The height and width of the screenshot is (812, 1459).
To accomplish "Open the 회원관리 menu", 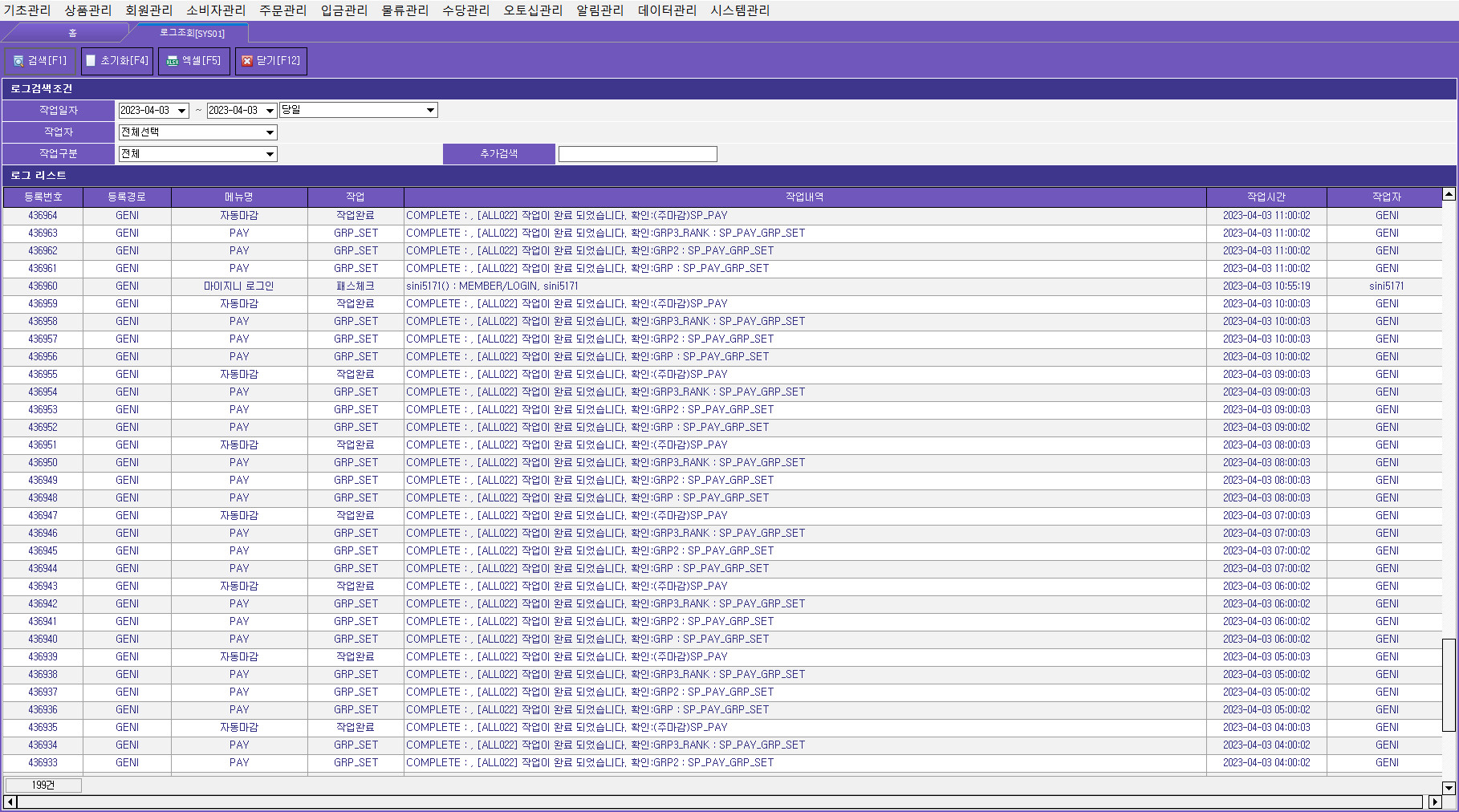I will pyautogui.click(x=149, y=10).
